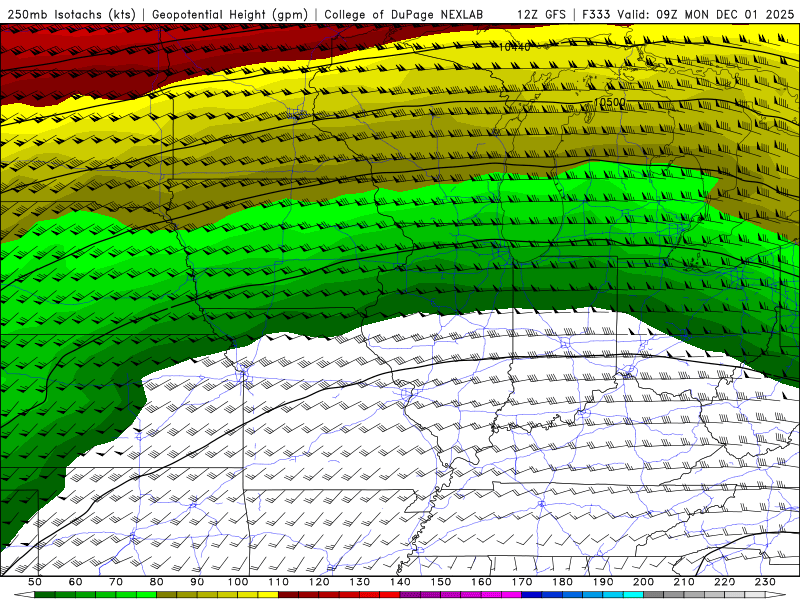Click the 130 tick label on colorbar
800x600 pixels.
pos(360,582)
